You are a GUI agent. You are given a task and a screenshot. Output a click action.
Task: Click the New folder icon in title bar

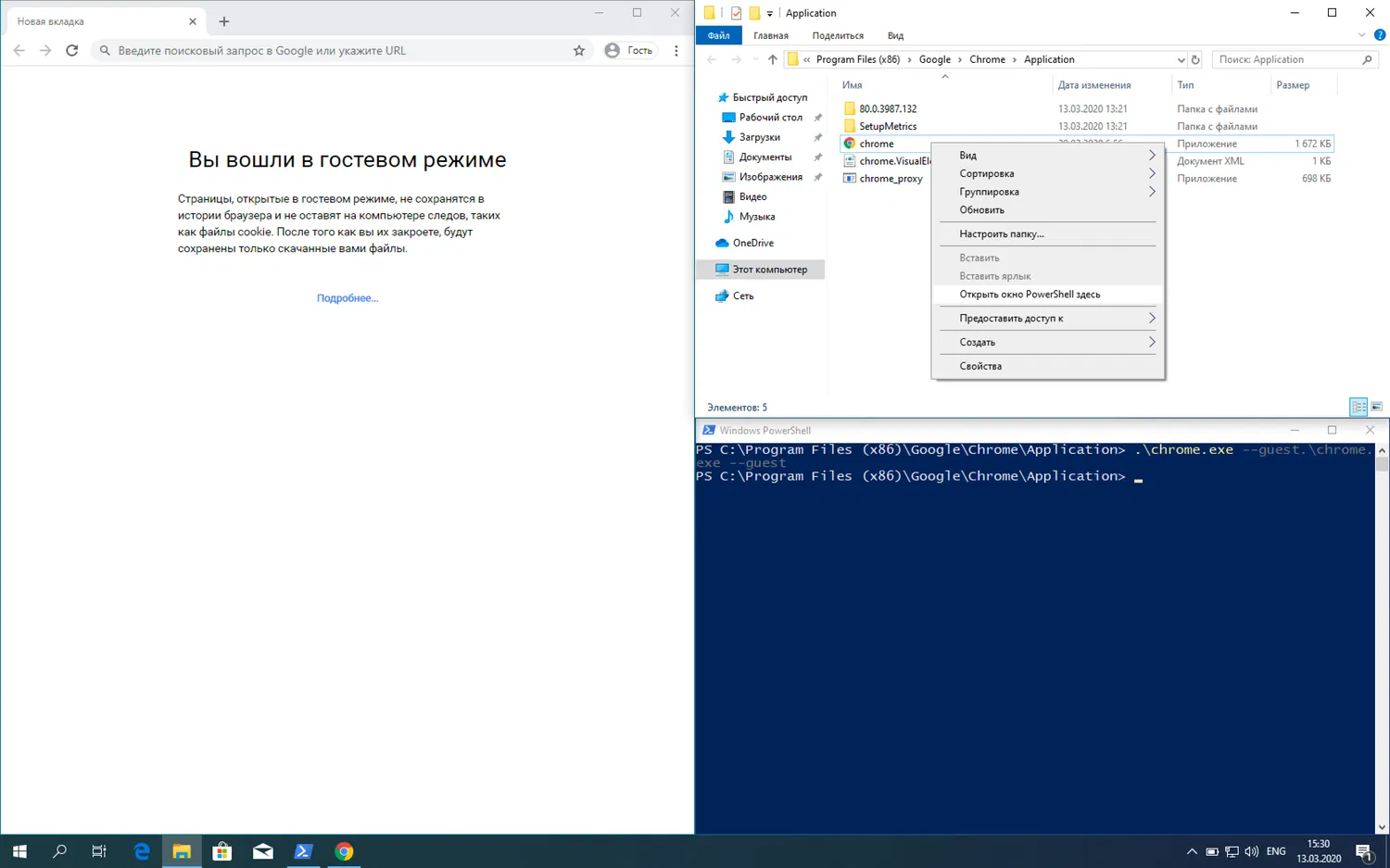pos(754,13)
